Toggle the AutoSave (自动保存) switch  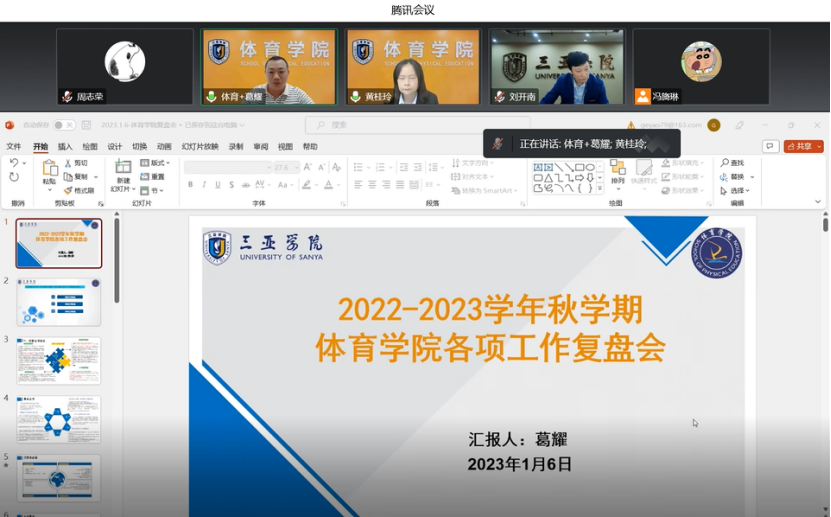64,125
